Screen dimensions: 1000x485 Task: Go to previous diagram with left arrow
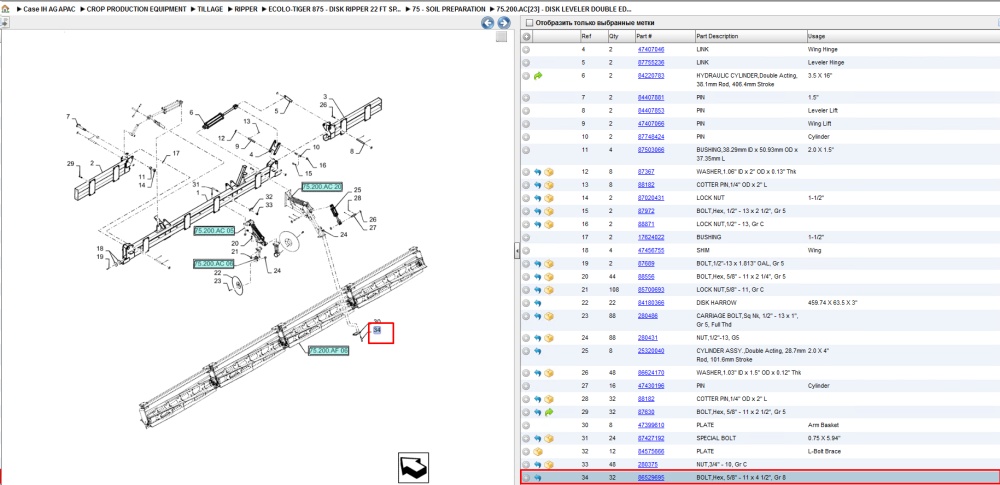click(487, 23)
